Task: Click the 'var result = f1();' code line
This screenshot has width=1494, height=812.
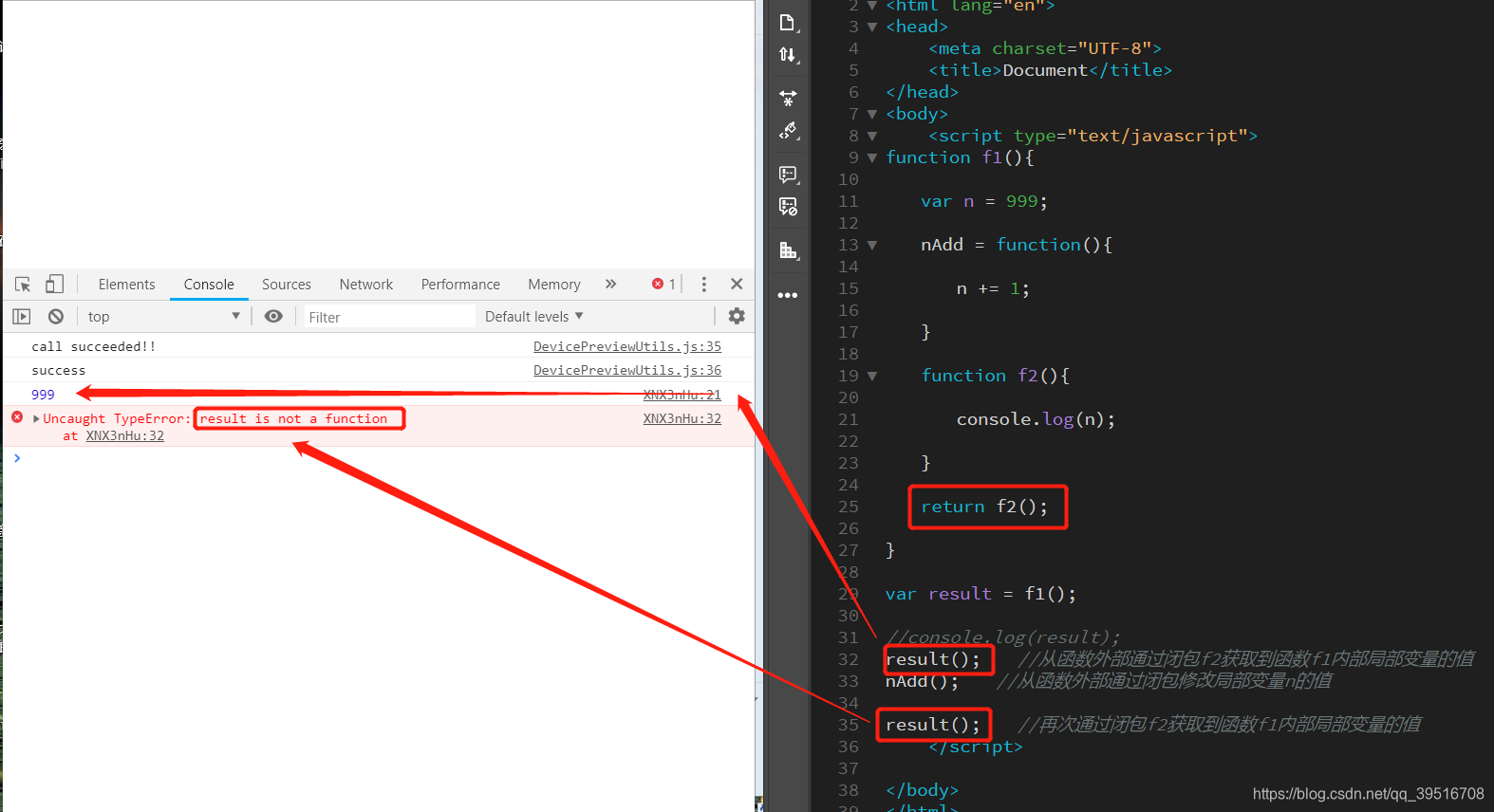Action: (980, 594)
